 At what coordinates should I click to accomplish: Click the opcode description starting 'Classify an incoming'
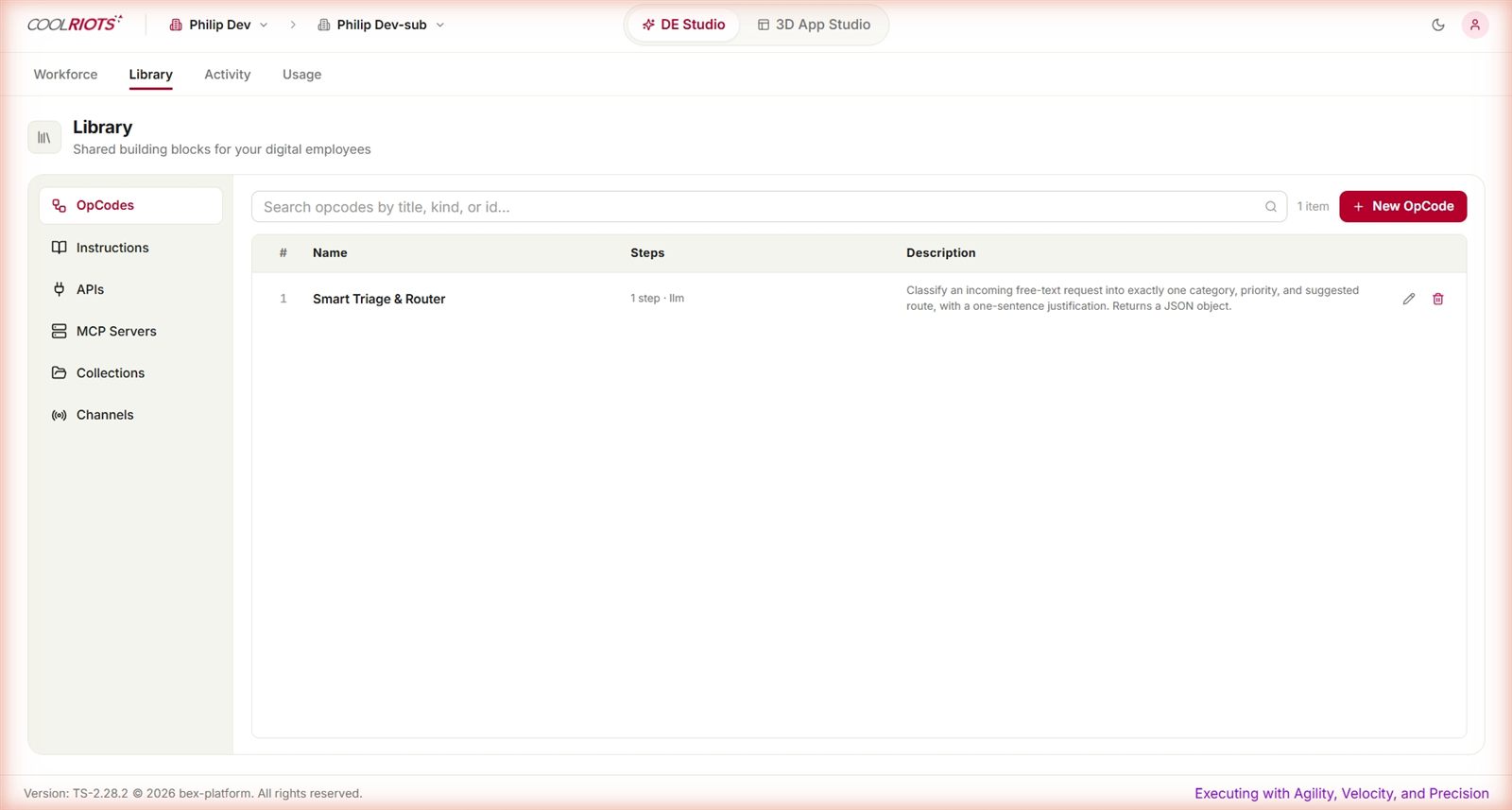click(1132, 299)
